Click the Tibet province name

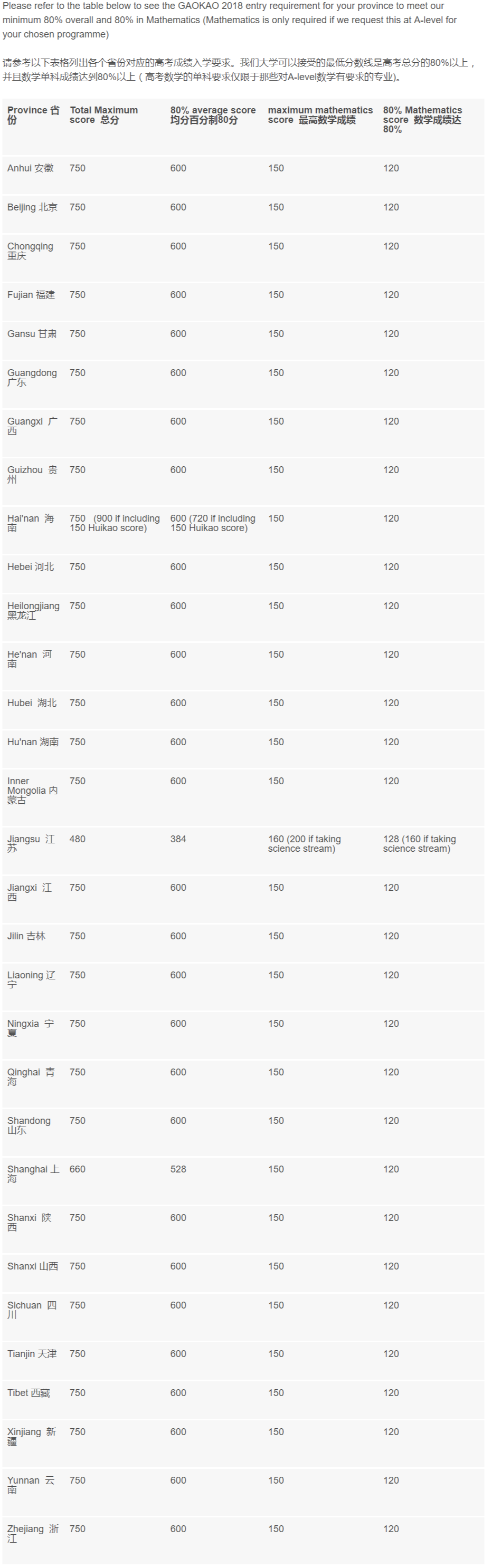click(29, 1393)
